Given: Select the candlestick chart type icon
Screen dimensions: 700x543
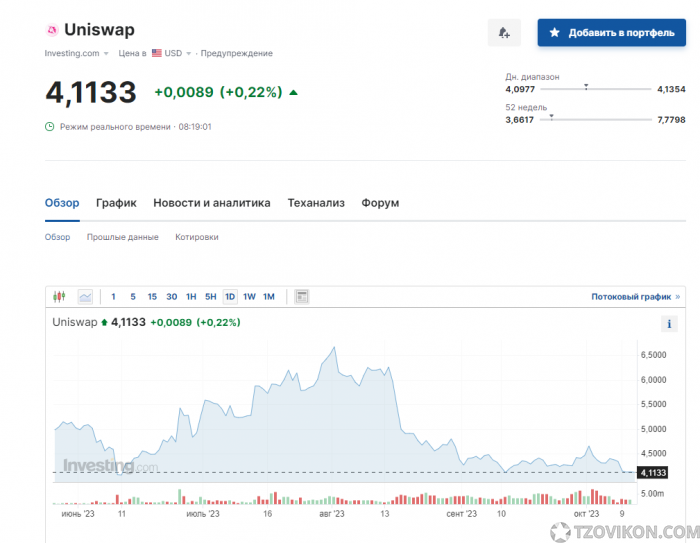Looking at the screenshot, I should point(59,297).
